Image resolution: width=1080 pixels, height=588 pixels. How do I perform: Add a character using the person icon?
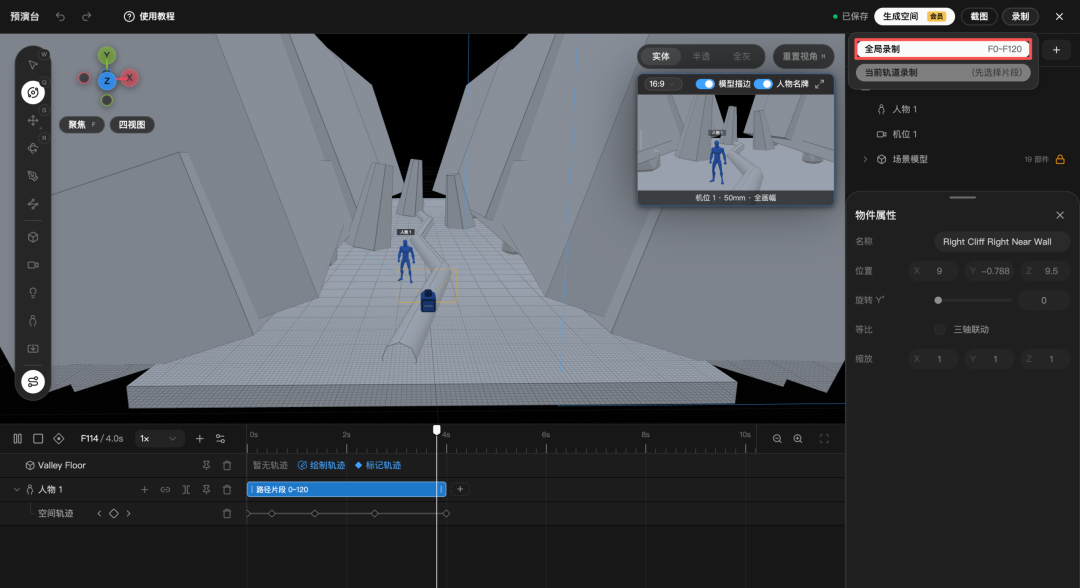32,320
